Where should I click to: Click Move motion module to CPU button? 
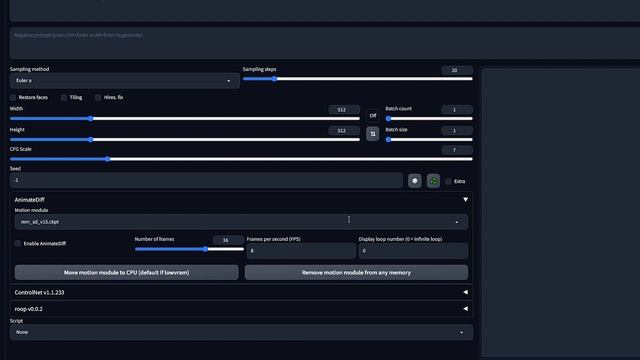(x=127, y=272)
